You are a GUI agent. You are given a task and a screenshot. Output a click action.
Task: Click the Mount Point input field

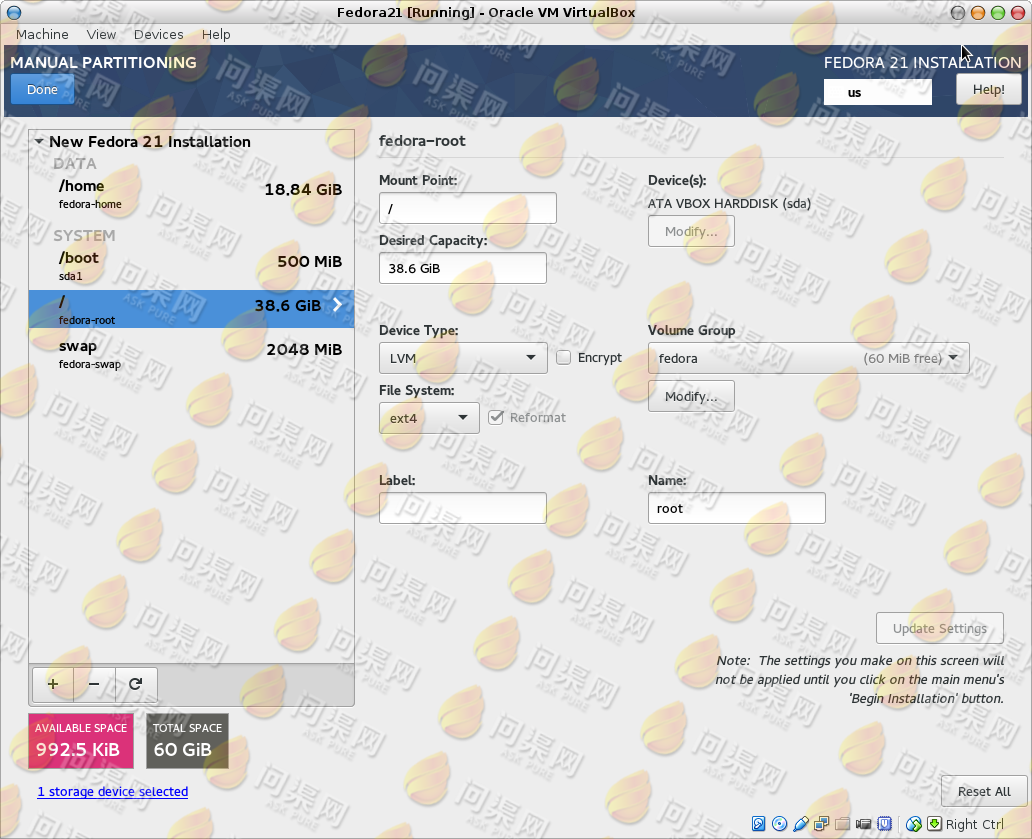point(468,209)
